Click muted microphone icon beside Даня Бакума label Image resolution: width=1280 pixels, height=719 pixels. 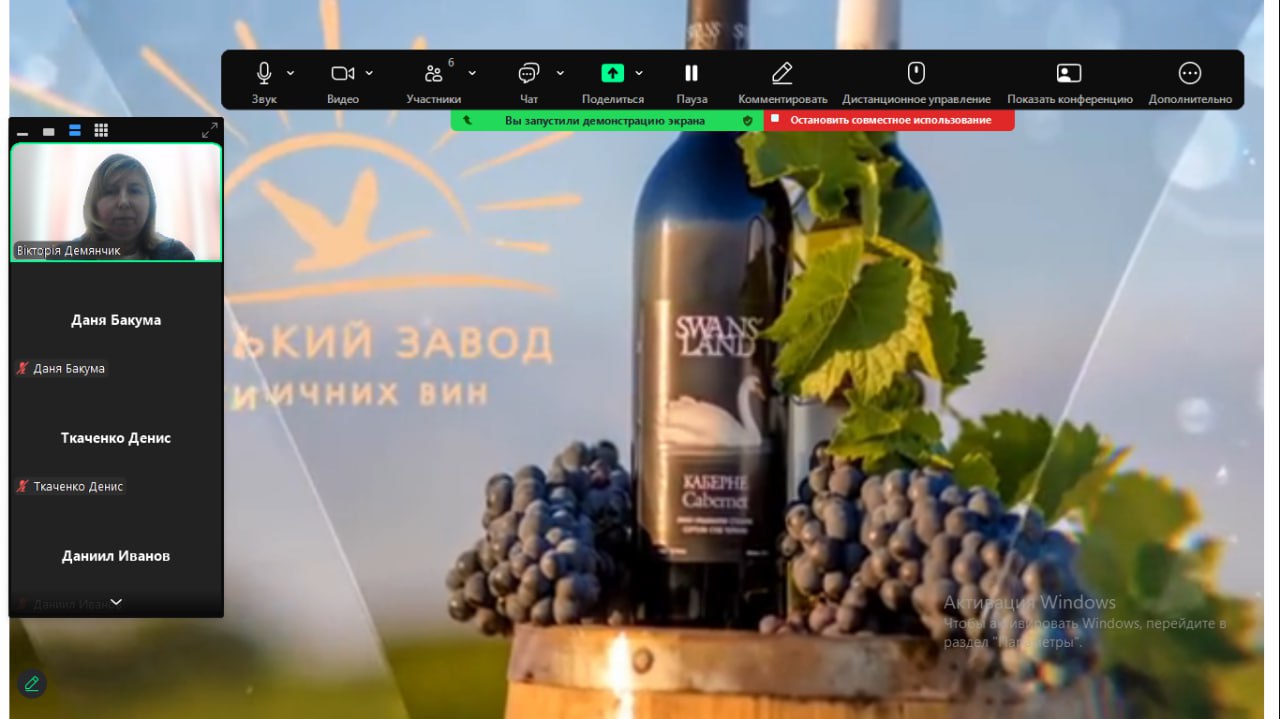click(x=23, y=369)
